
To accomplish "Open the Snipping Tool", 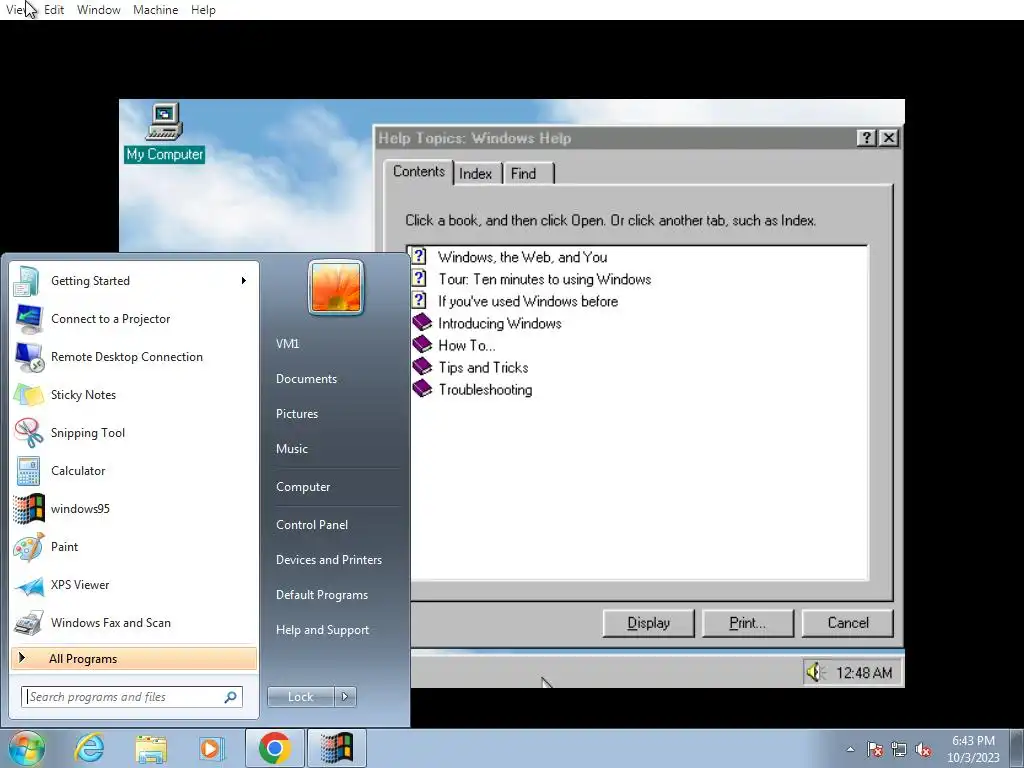I will (134, 432).
